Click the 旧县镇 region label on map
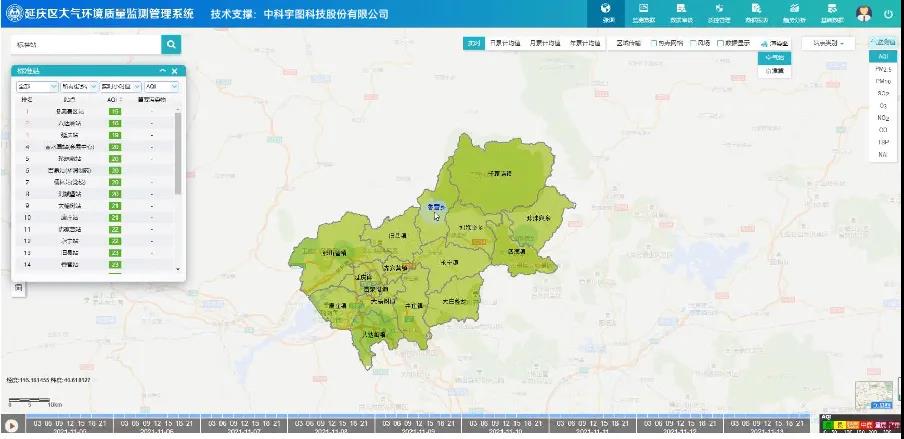 click(x=398, y=236)
